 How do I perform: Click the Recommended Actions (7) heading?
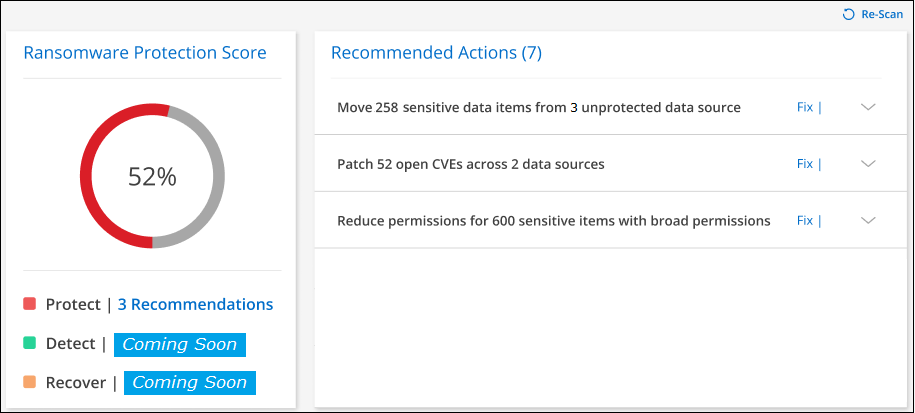point(436,53)
